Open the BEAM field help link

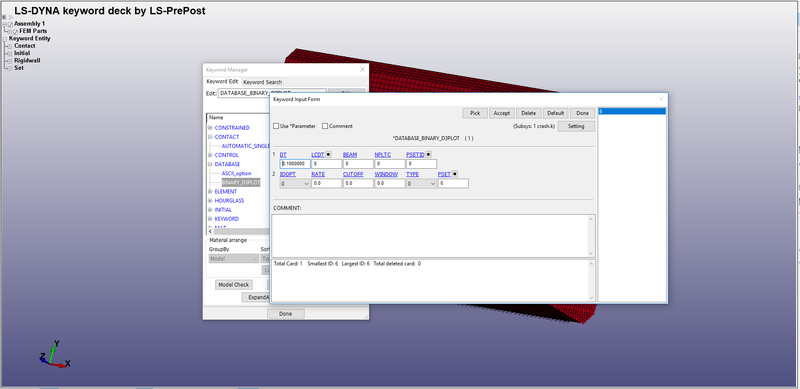pos(350,155)
